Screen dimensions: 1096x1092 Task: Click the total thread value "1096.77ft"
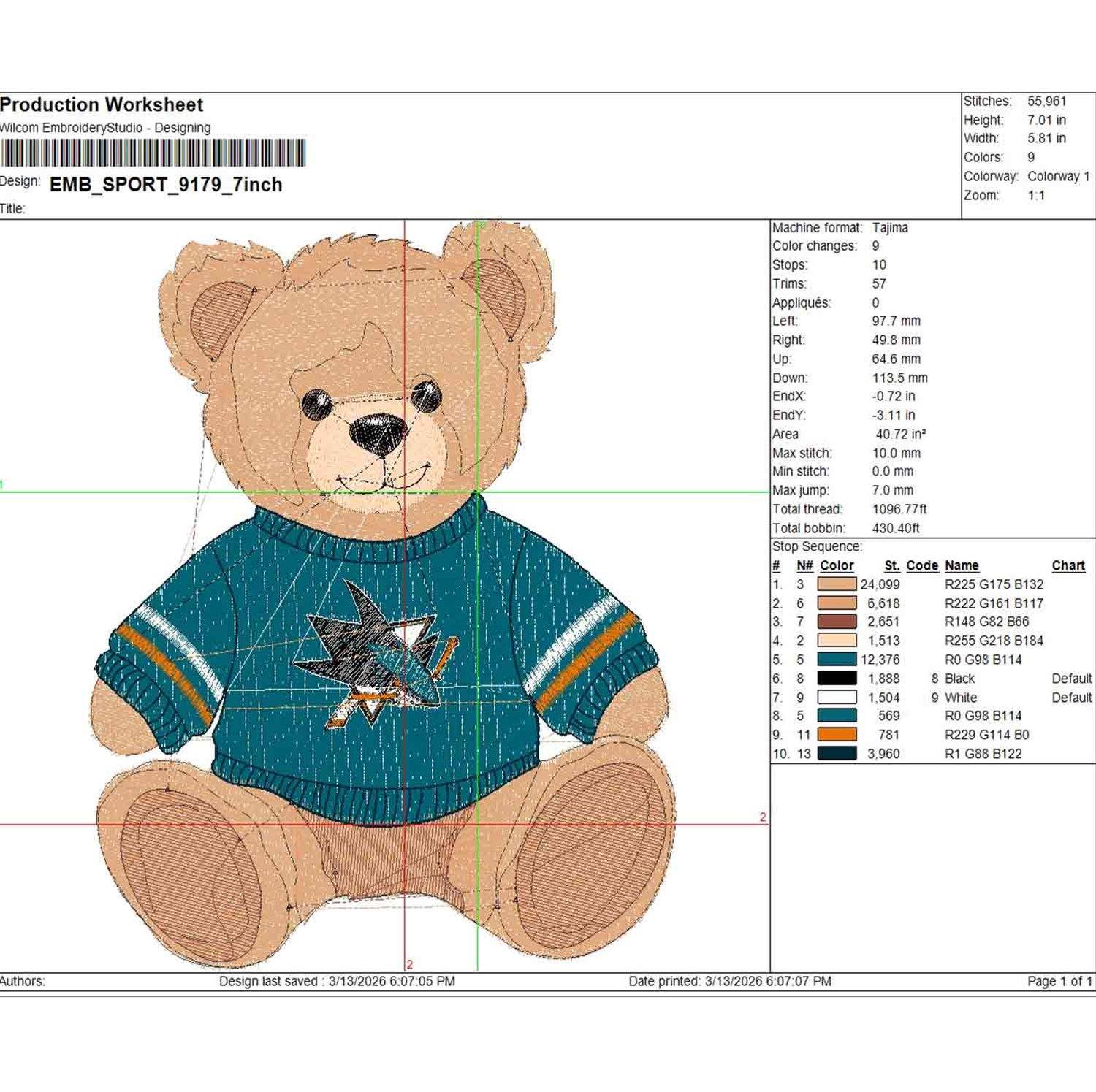(x=899, y=509)
